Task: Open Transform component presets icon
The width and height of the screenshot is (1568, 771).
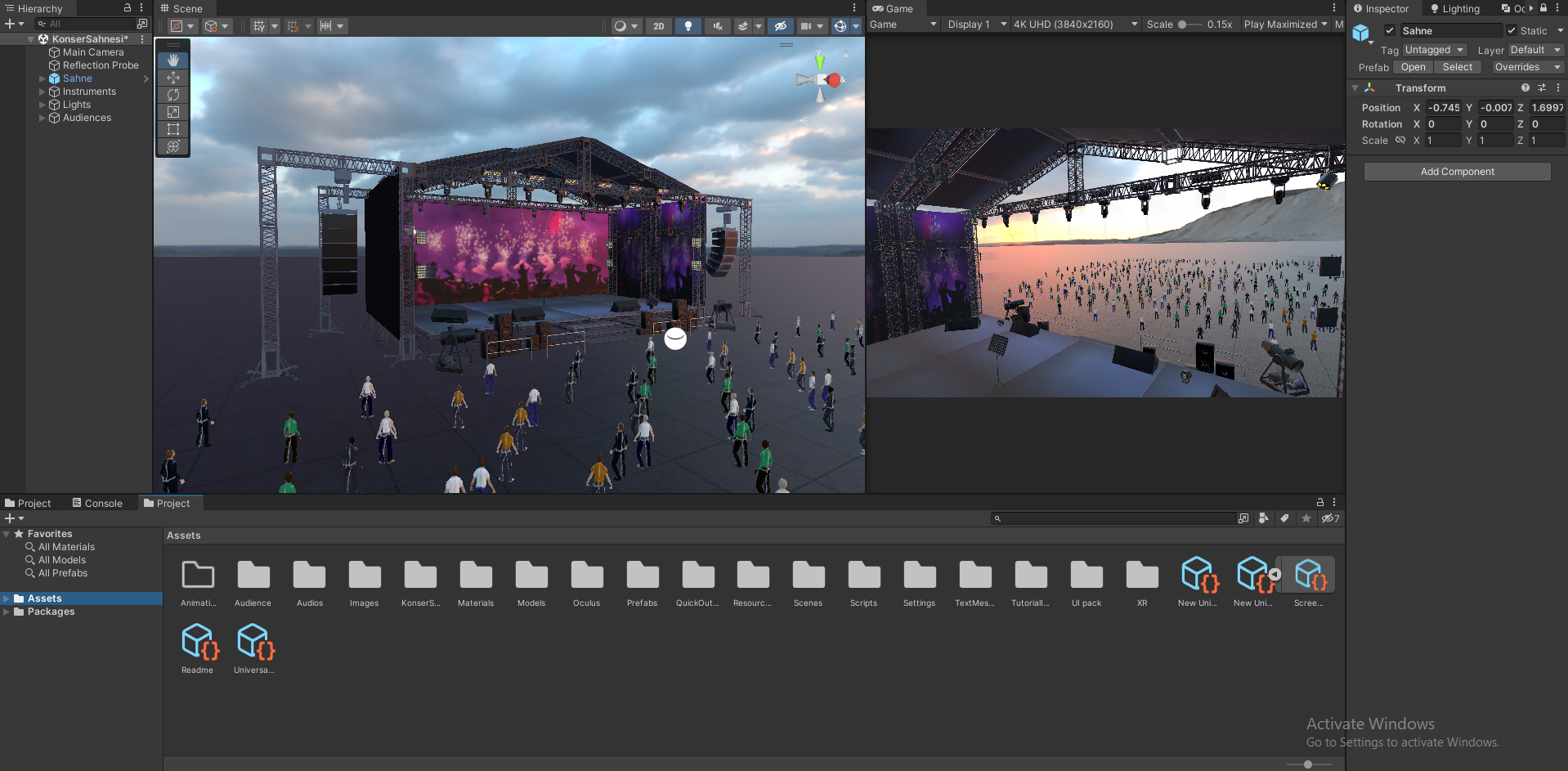Action: [1542, 87]
